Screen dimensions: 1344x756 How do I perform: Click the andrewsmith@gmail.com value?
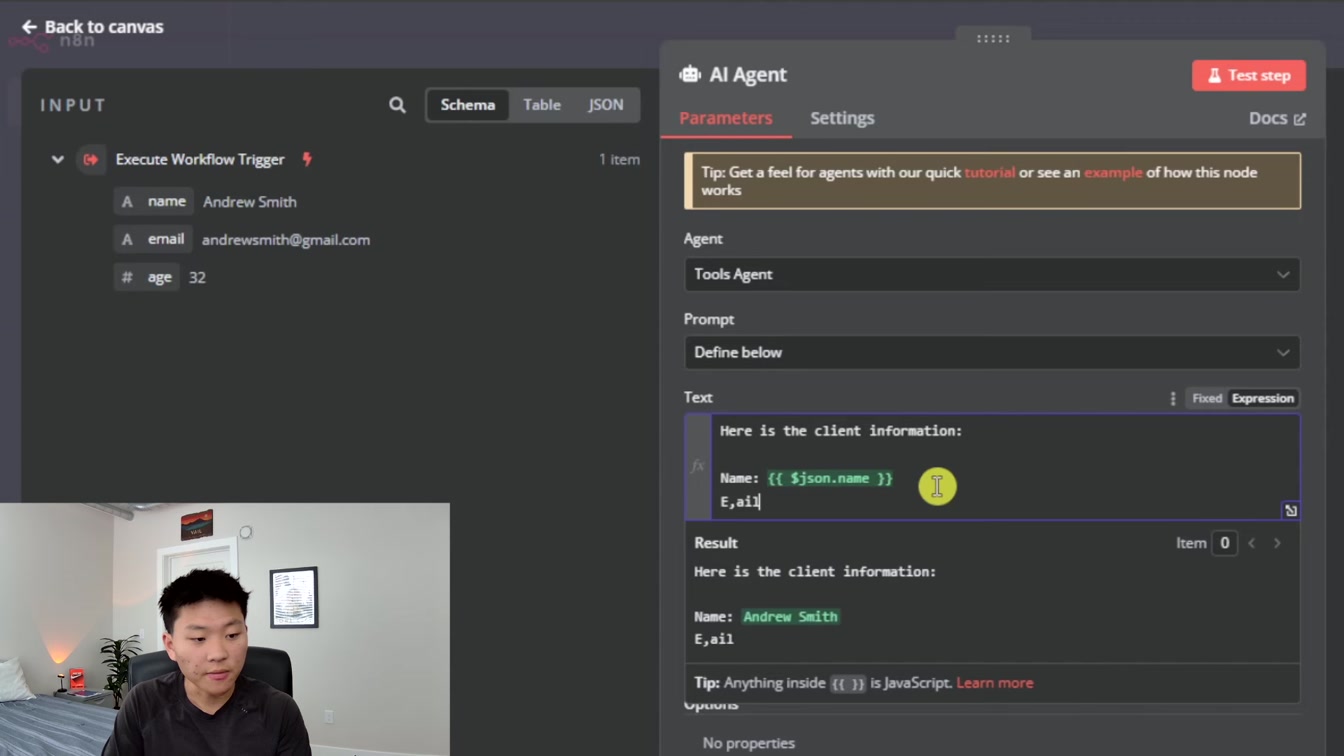click(286, 240)
